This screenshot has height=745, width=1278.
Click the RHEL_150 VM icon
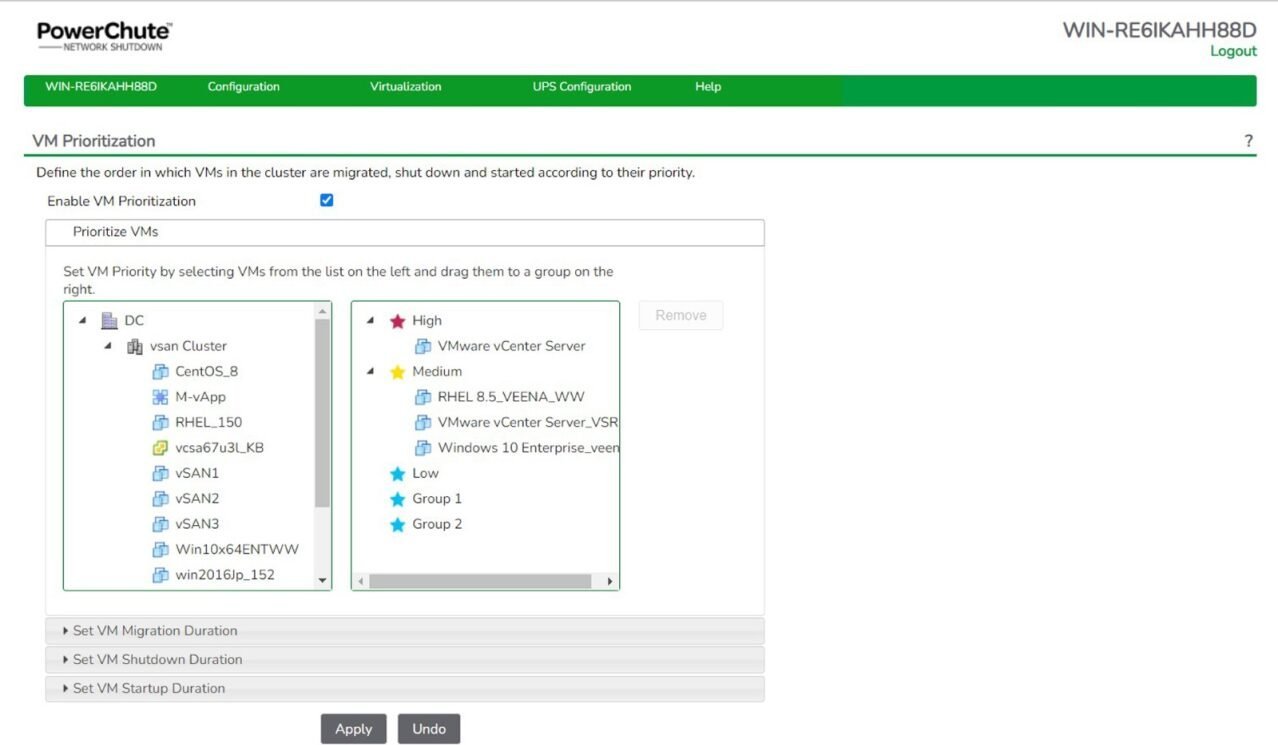[160, 423]
